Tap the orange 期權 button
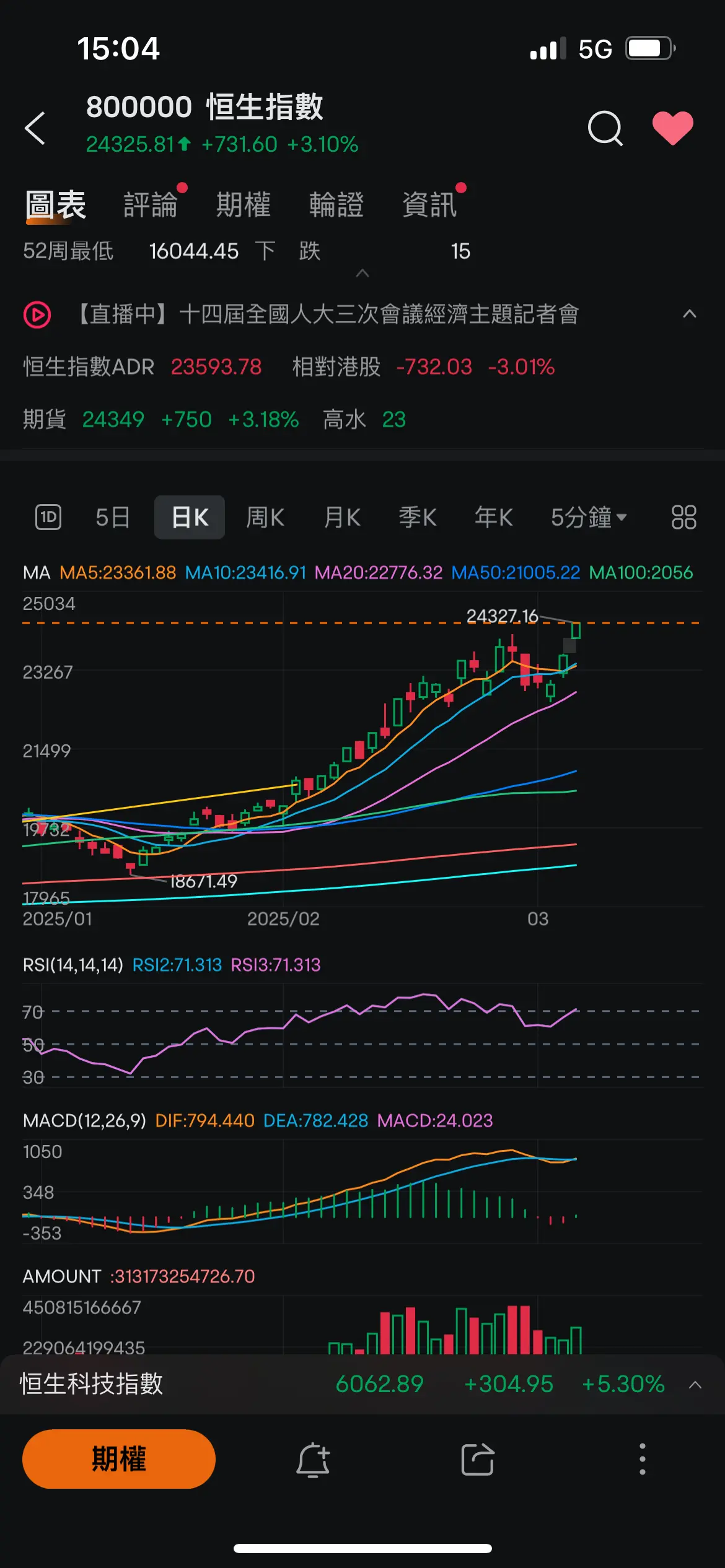The width and height of the screenshot is (725, 1568). pyautogui.click(x=119, y=1459)
